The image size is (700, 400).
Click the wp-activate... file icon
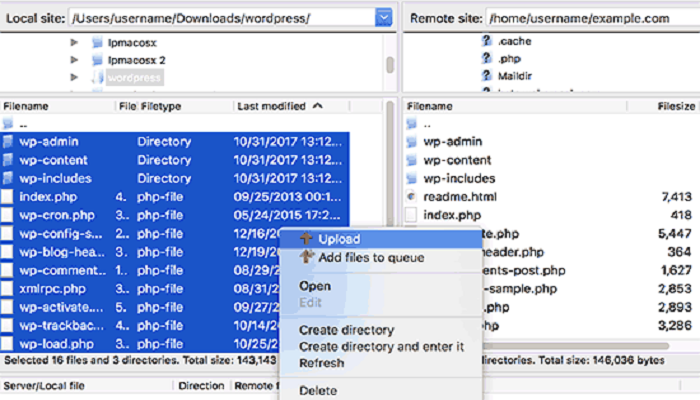7,307
